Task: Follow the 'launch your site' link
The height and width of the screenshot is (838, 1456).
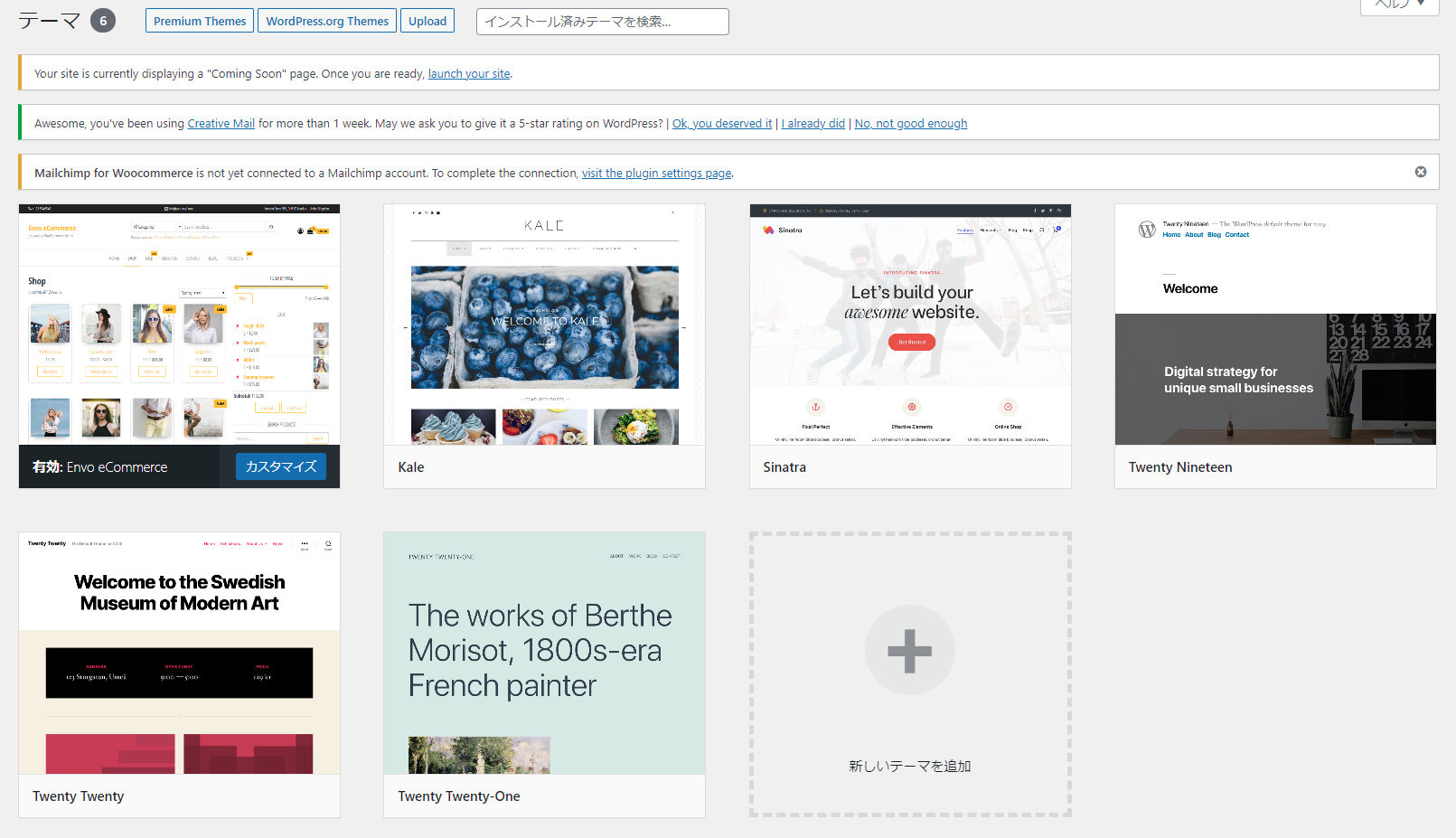Action: pos(469,74)
